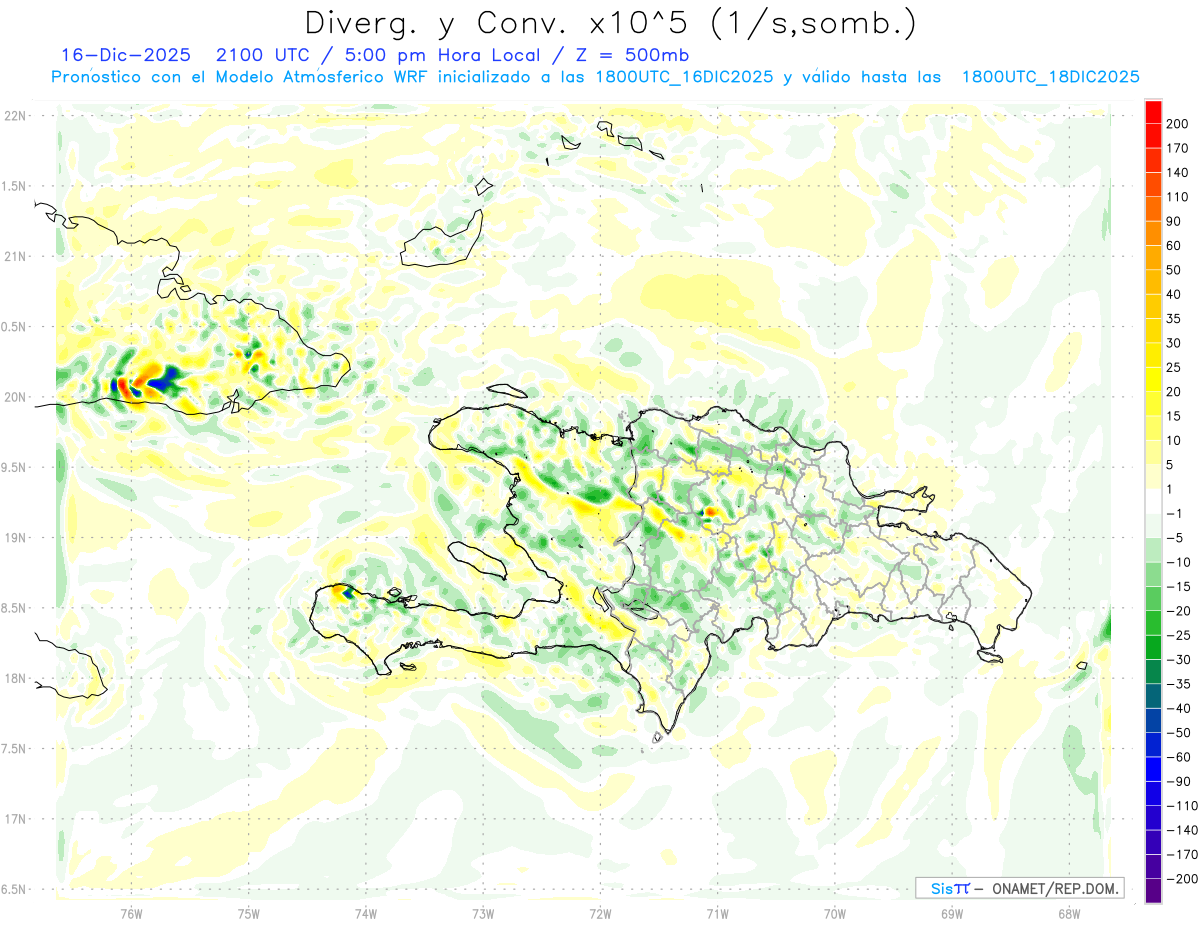This screenshot has height=927, width=1200.
Task: Click latitude label '0.5N'
Action: [14, 327]
